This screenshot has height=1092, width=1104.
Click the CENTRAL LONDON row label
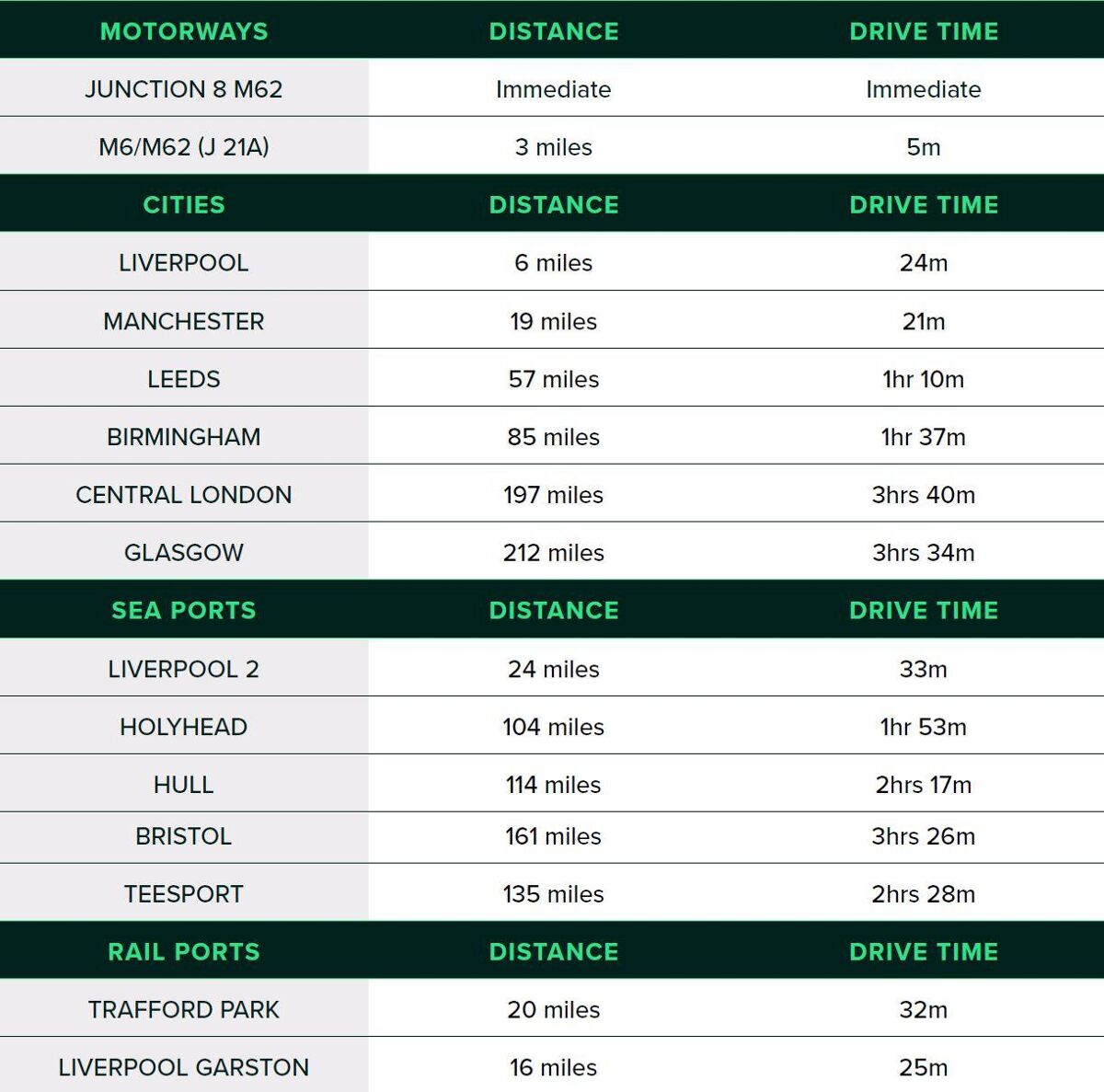point(184,495)
